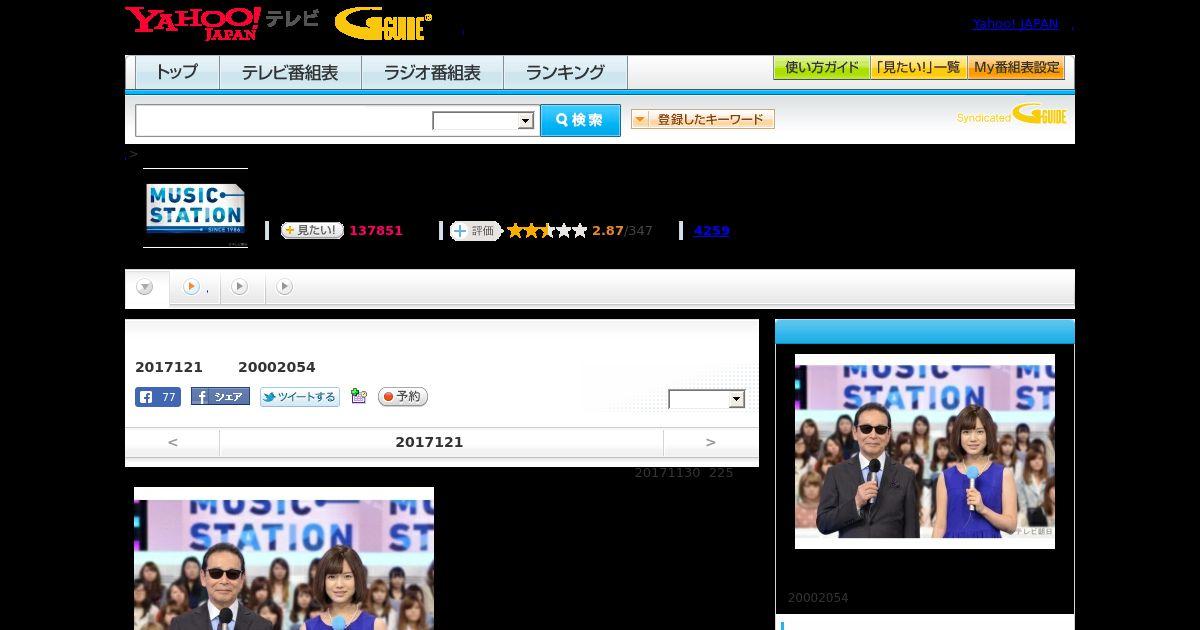1200x630 pixels.
Task: Switch to the テレビ番組表 tab
Action: point(290,72)
